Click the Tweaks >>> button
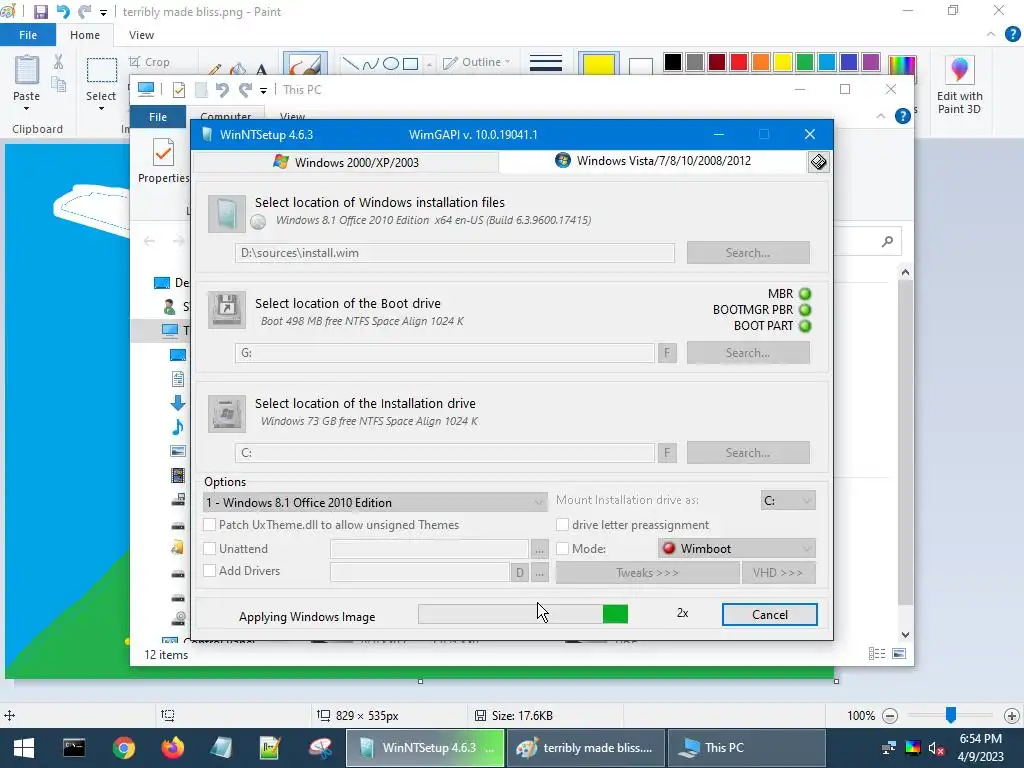 [647, 573]
